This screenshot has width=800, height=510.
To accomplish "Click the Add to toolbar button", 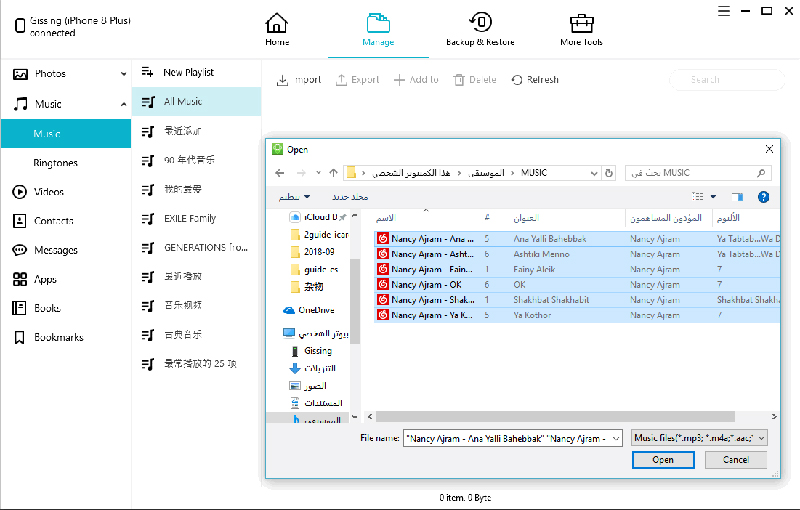I will [x=416, y=80].
